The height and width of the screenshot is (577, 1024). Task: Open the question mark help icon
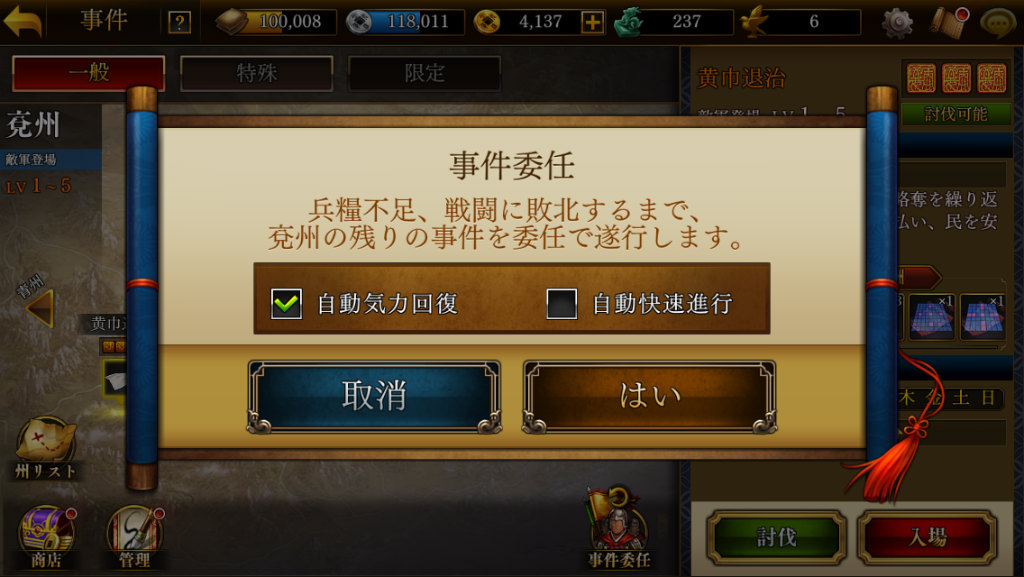(179, 23)
